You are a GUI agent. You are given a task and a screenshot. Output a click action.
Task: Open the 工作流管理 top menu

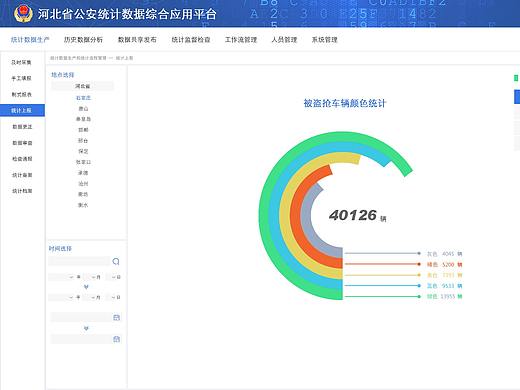pos(241,40)
